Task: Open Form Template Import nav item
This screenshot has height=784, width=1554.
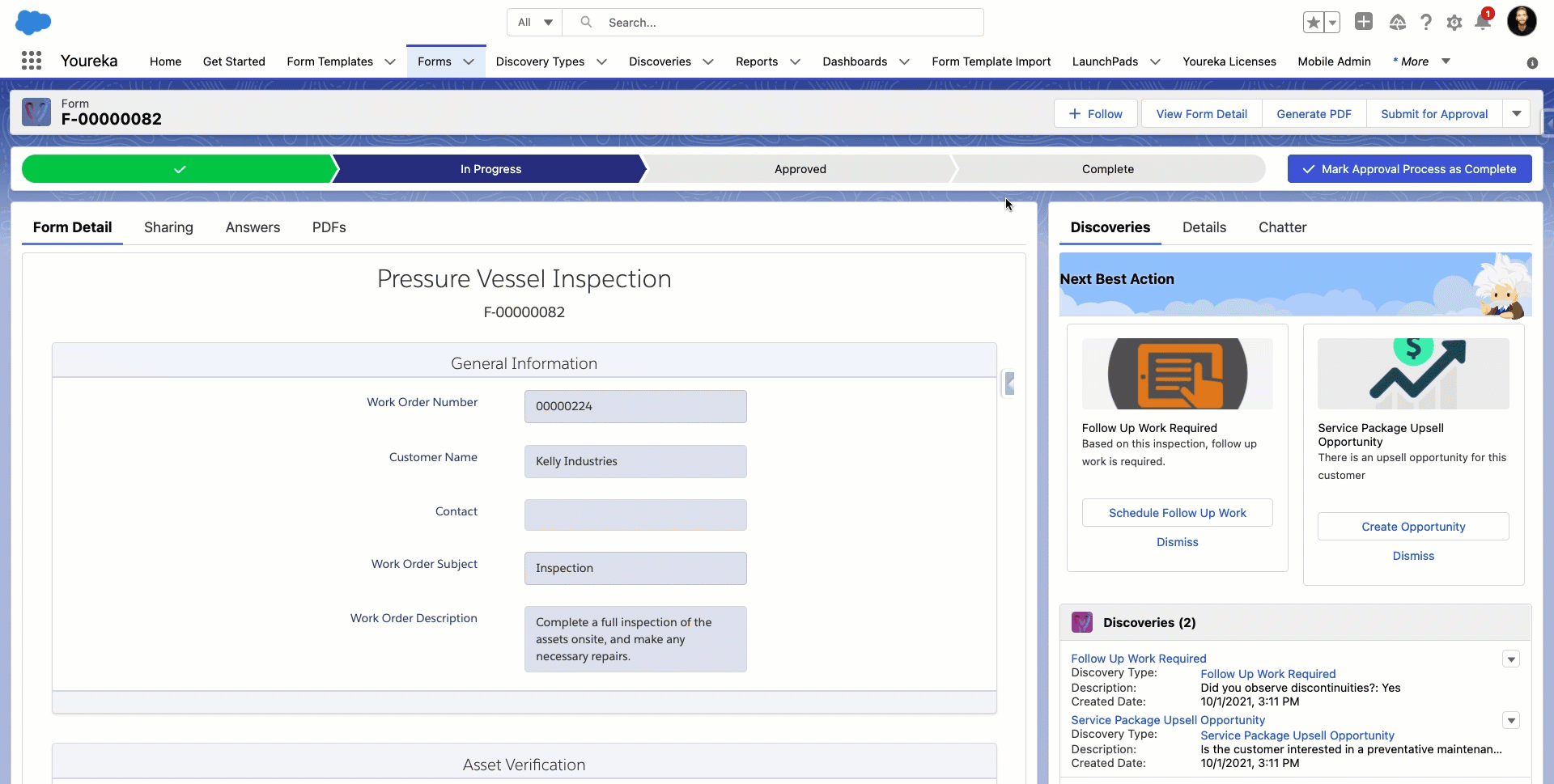Action: pos(991,61)
